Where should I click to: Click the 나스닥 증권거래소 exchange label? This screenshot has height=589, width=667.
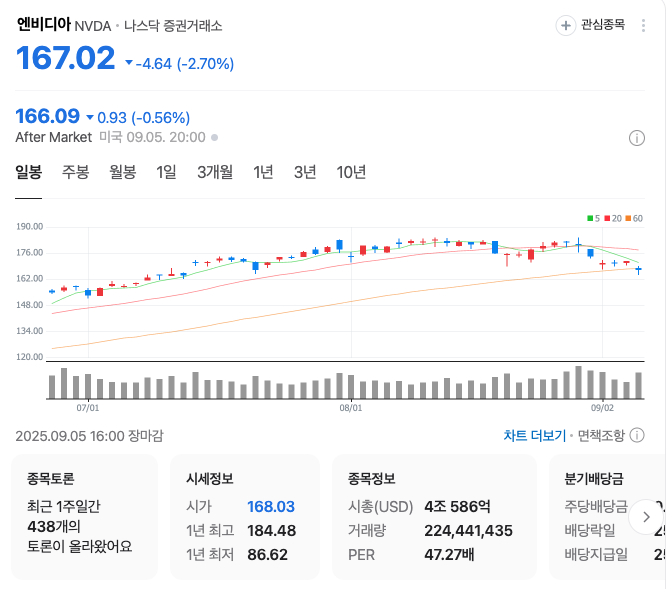173,26
